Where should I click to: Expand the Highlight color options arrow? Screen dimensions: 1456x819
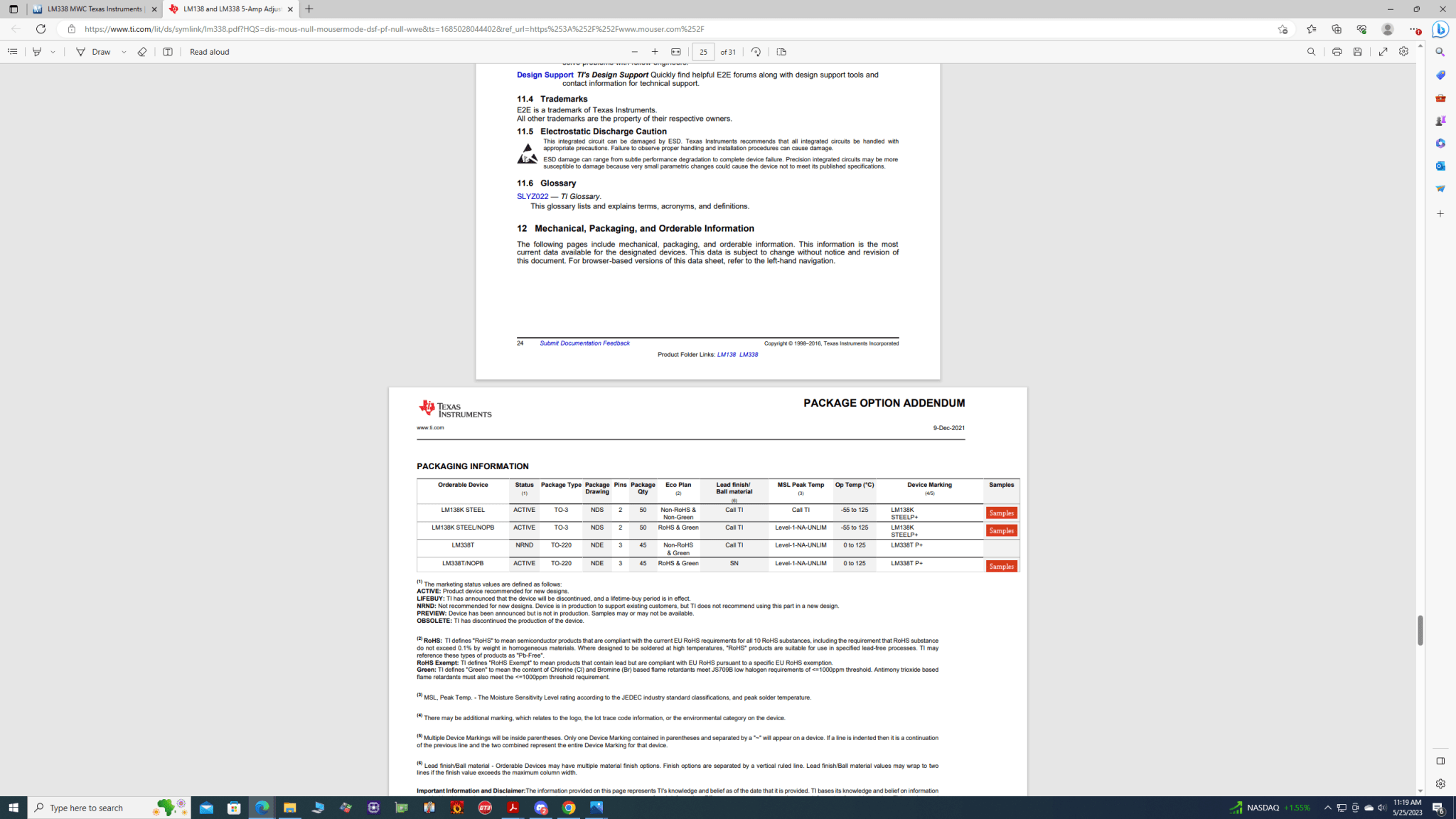tap(53, 52)
